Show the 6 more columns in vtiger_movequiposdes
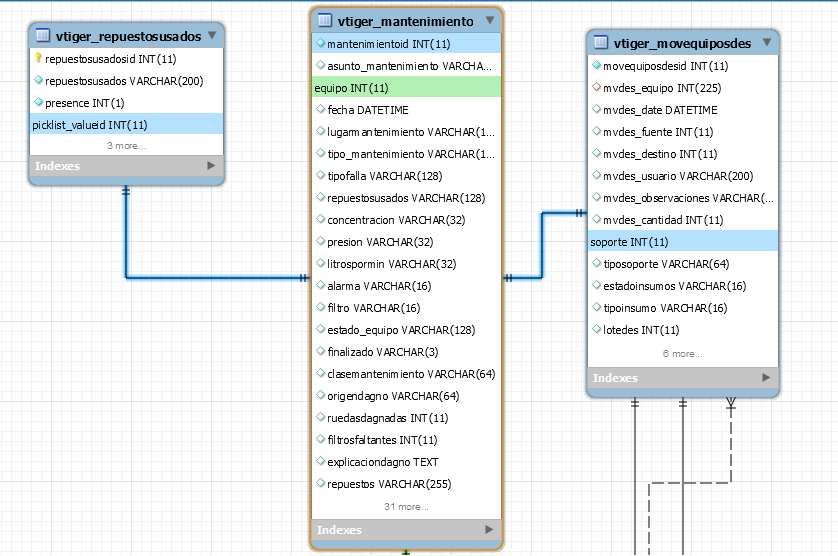The image size is (838, 556). pos(682,353)
